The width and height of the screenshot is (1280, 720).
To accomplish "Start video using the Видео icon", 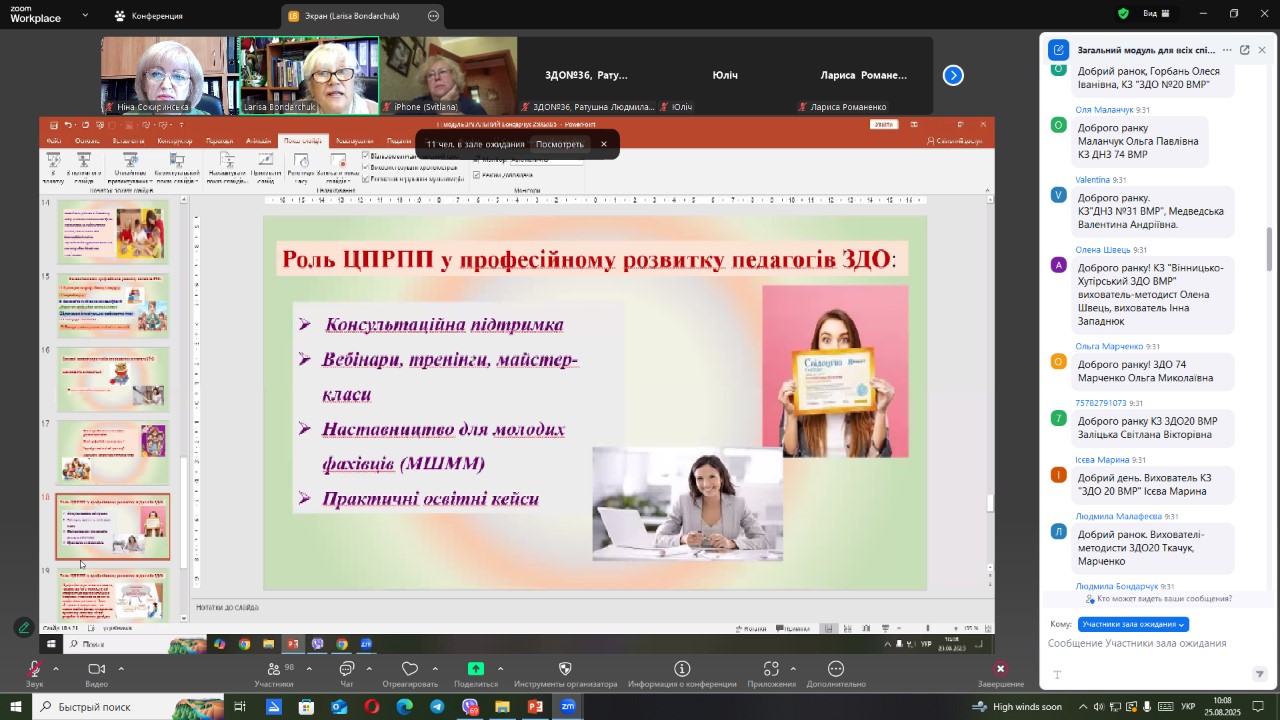I will (96, 669).
